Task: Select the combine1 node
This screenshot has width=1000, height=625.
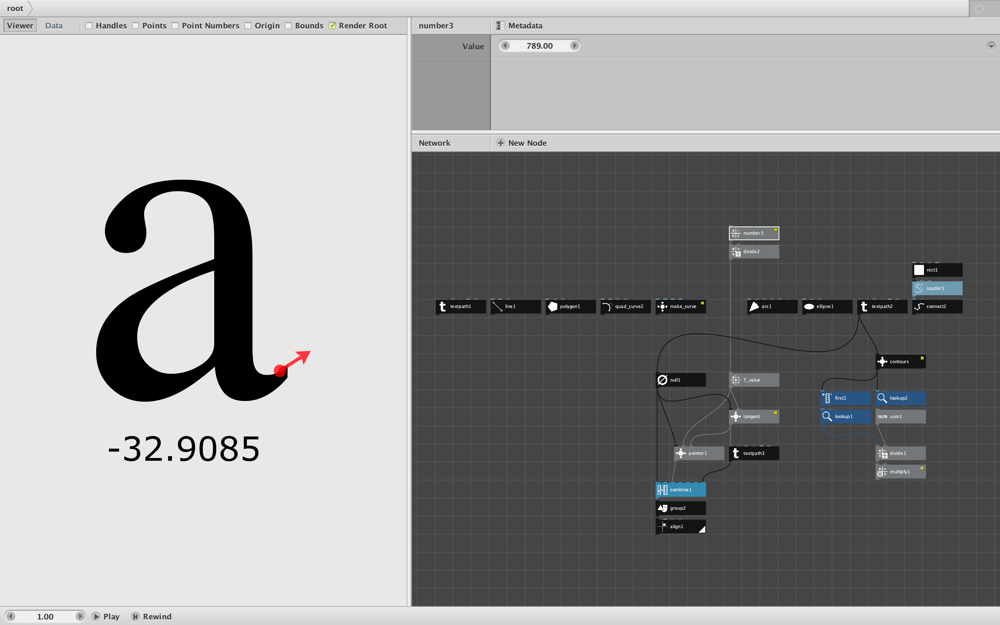Action: pos(680,490)
